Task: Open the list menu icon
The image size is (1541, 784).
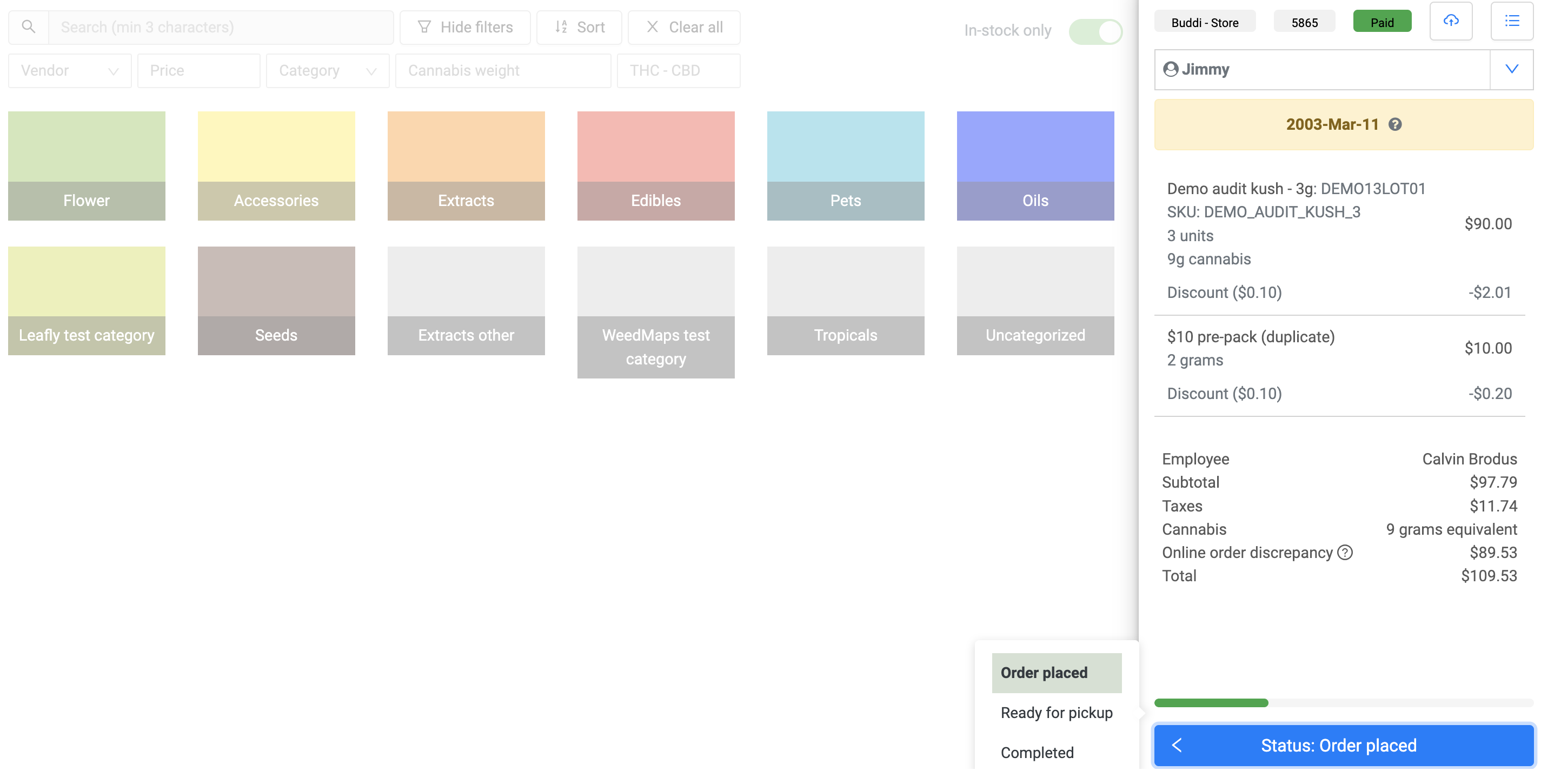Action: pos(1512,22)
